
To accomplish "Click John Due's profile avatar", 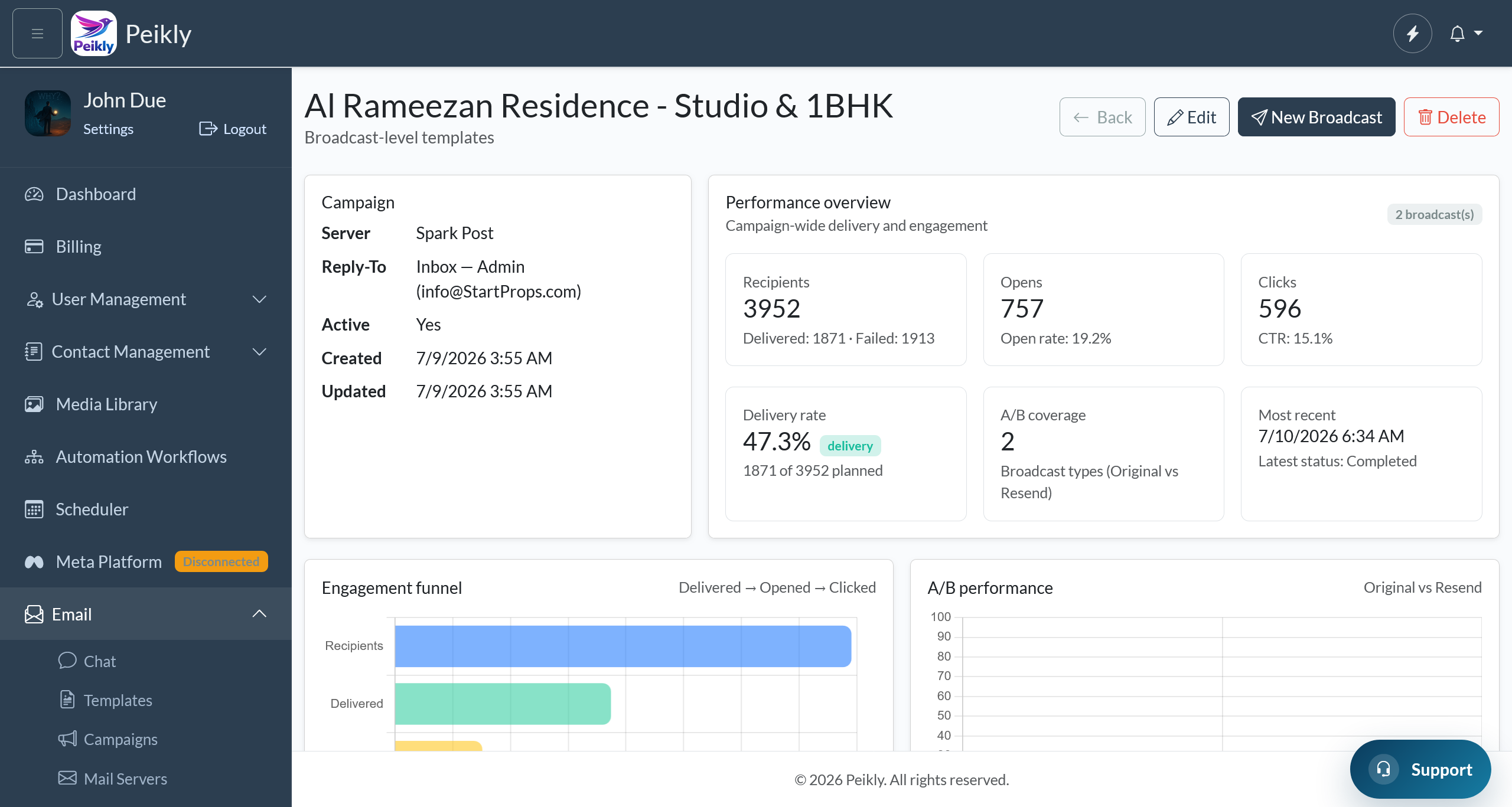I will coord(48,113).
